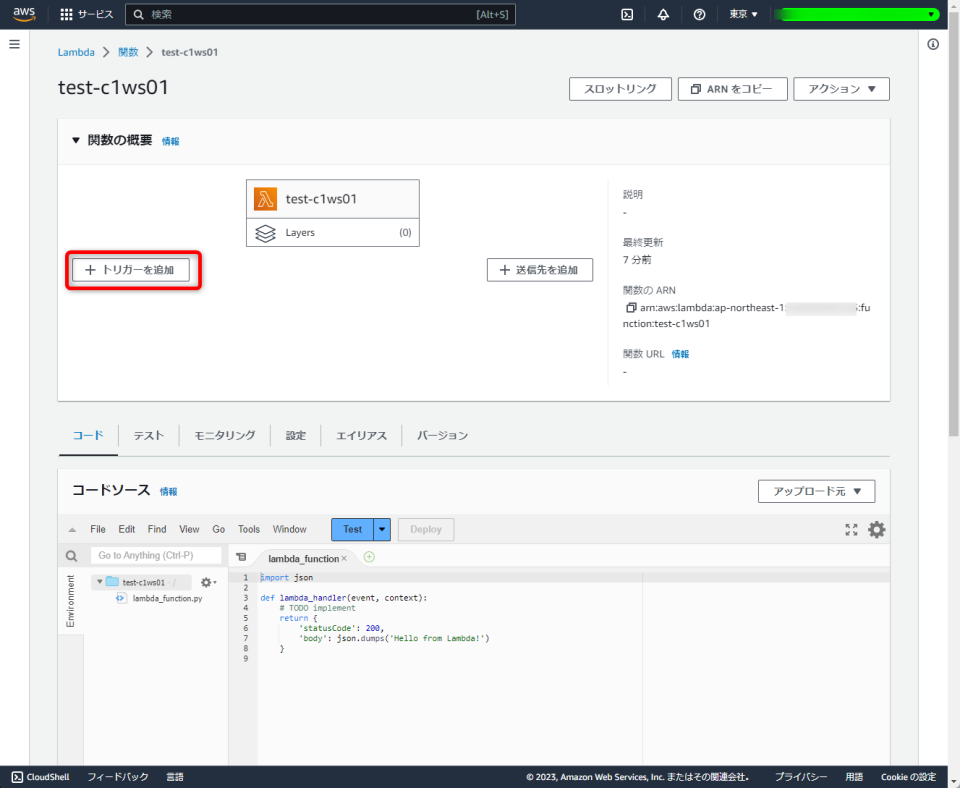
Task: Open the help question mark icon
Action: click(698, 14)
